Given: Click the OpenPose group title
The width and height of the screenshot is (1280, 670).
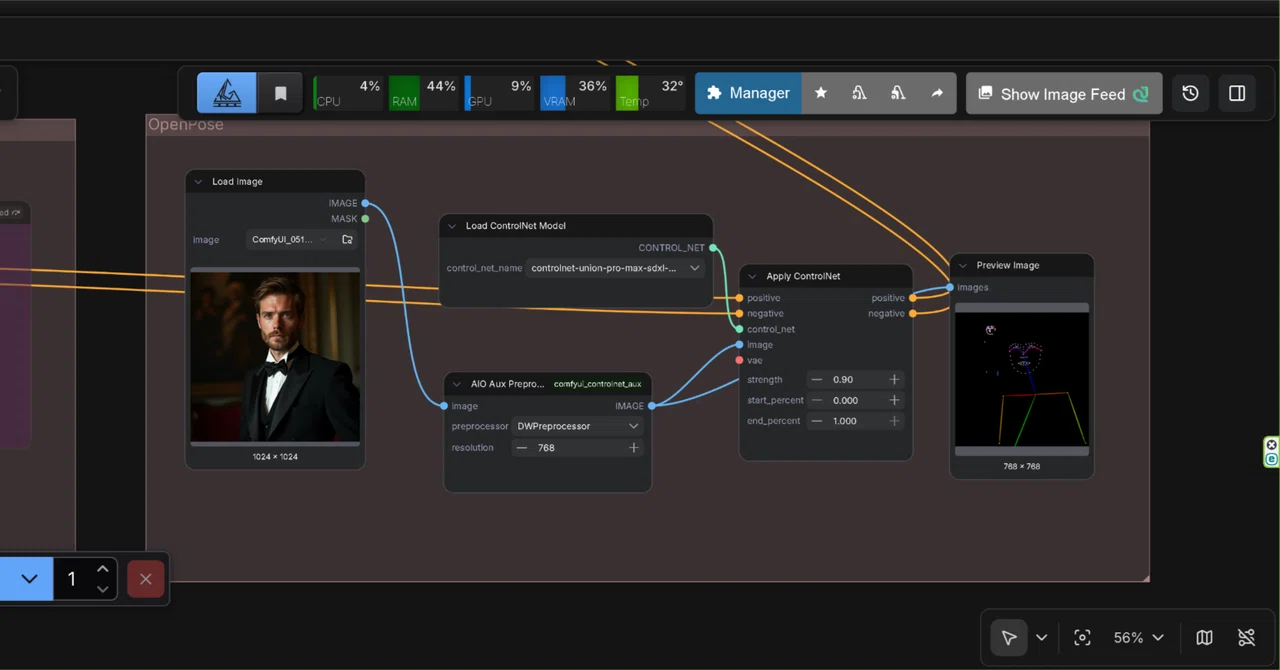Looking at the screenshot, I should point(186,124).
